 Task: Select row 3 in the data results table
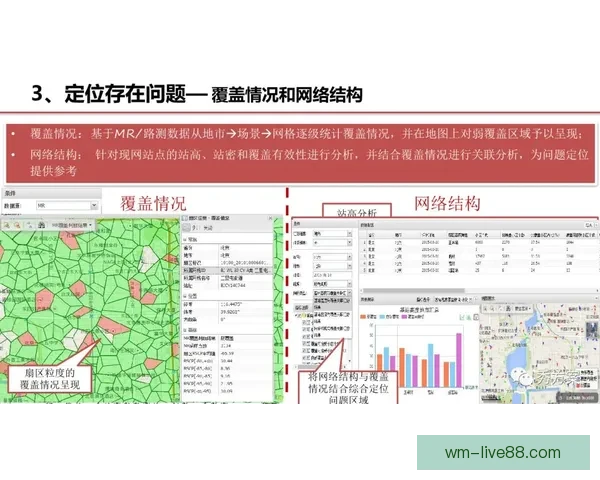pyautogui.click(x=478, y=256)
